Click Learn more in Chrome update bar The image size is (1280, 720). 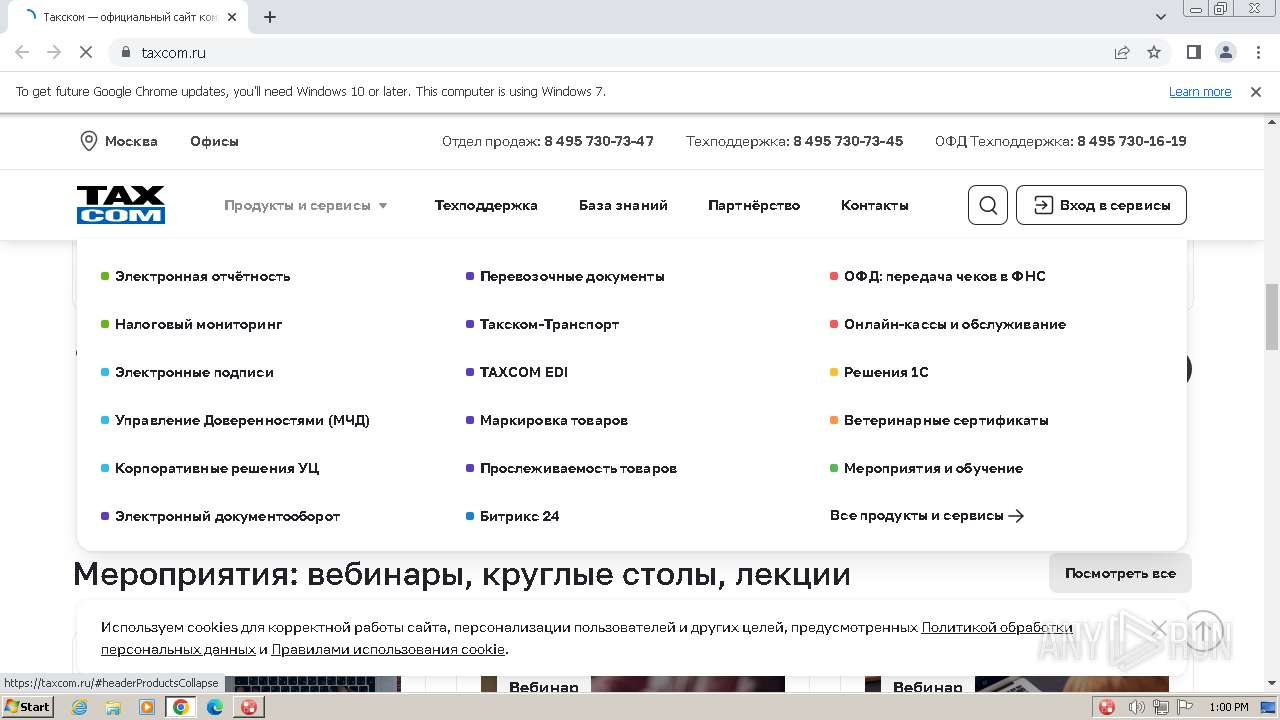[1200, 92]
